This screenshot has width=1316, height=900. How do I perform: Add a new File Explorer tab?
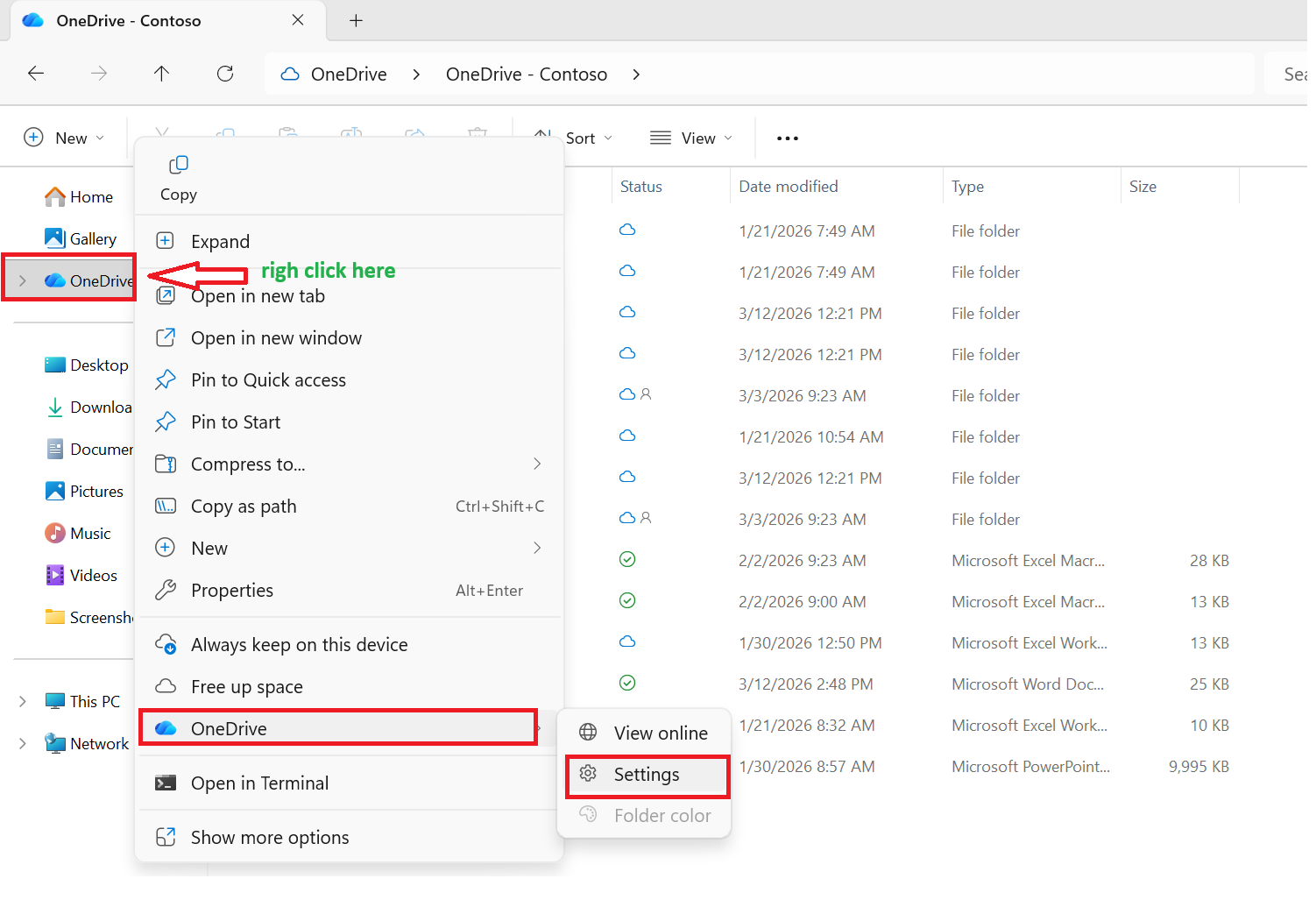[x=356, y=20]
